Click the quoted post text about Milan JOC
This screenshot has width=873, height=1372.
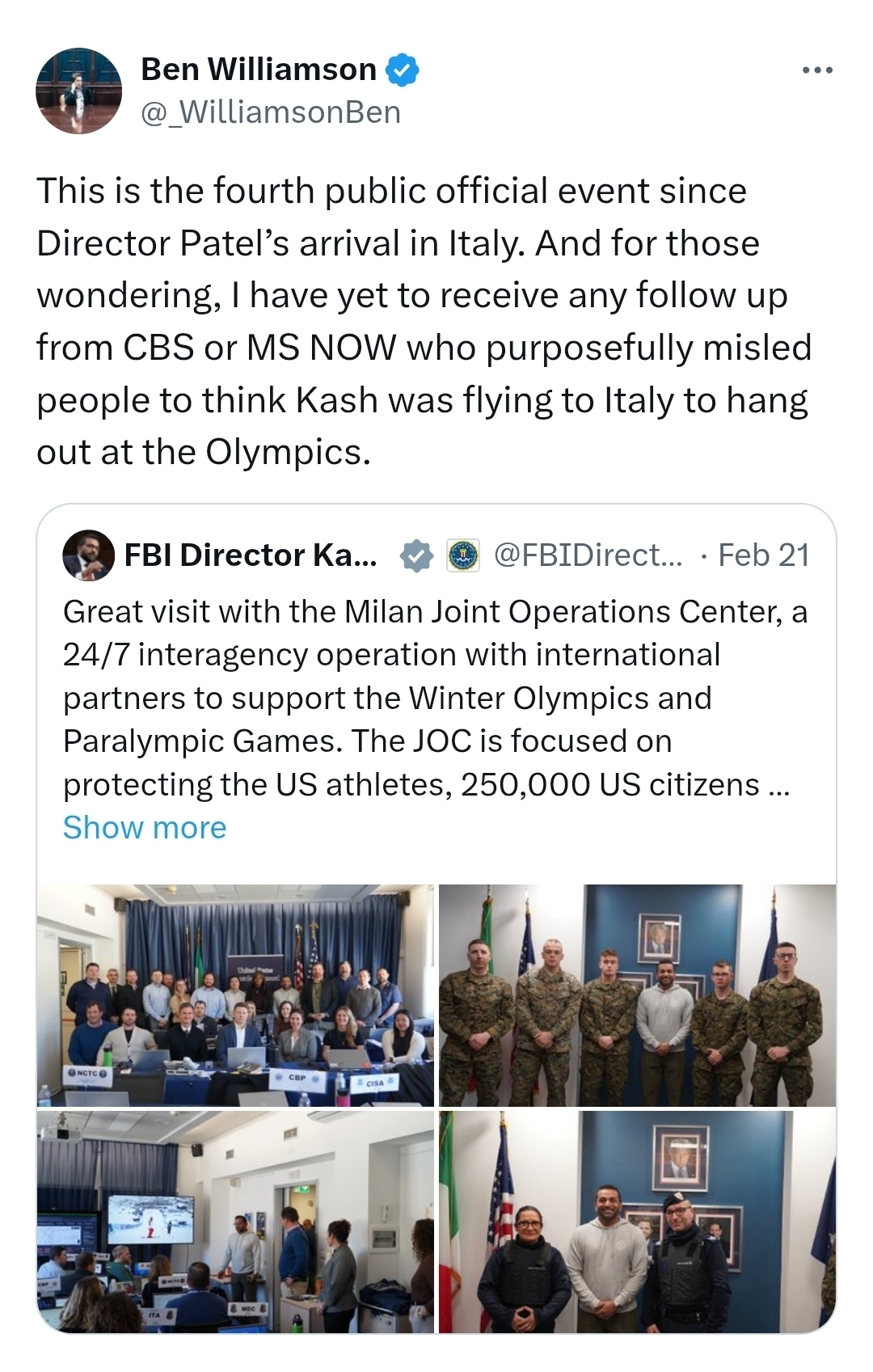[435, 697]
